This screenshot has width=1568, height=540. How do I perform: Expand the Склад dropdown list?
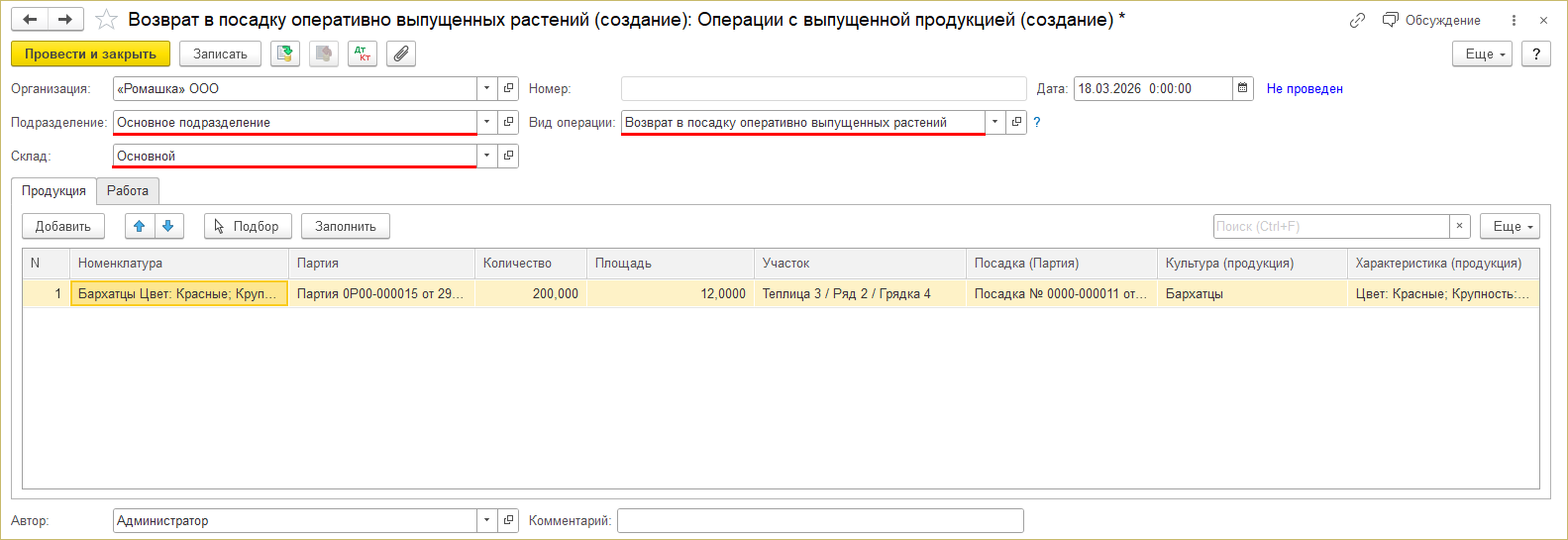click(x=486, y=156)
